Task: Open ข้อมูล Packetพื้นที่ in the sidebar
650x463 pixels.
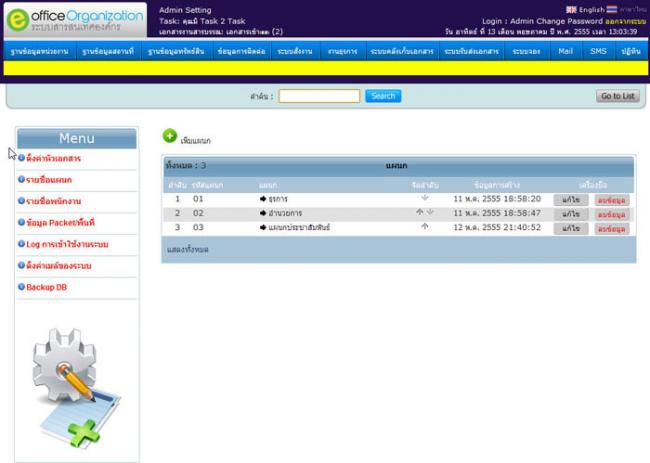Action: click(x=61, y=223)
